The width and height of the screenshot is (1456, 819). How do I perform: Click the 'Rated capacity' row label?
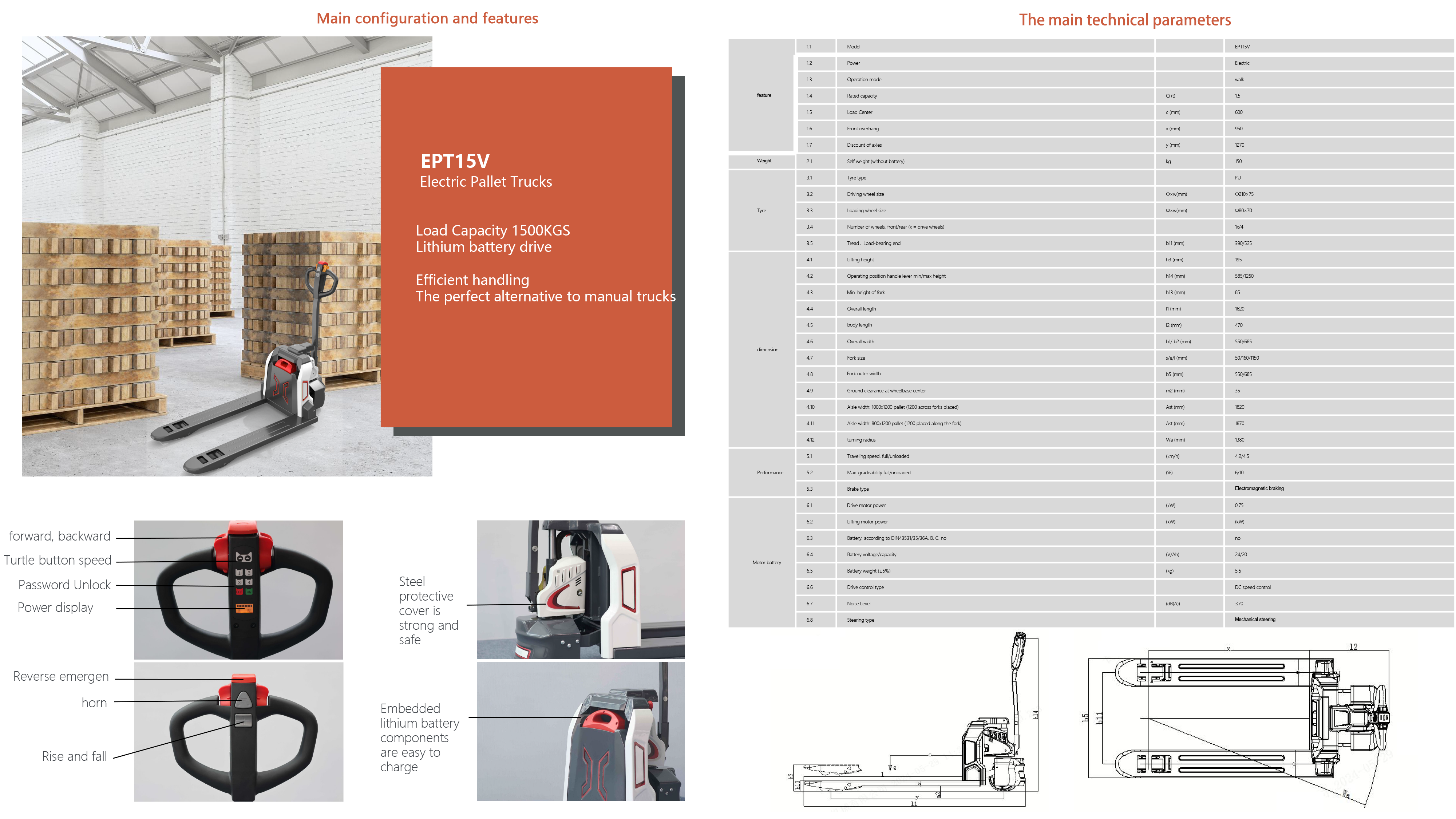pos(861,96)
